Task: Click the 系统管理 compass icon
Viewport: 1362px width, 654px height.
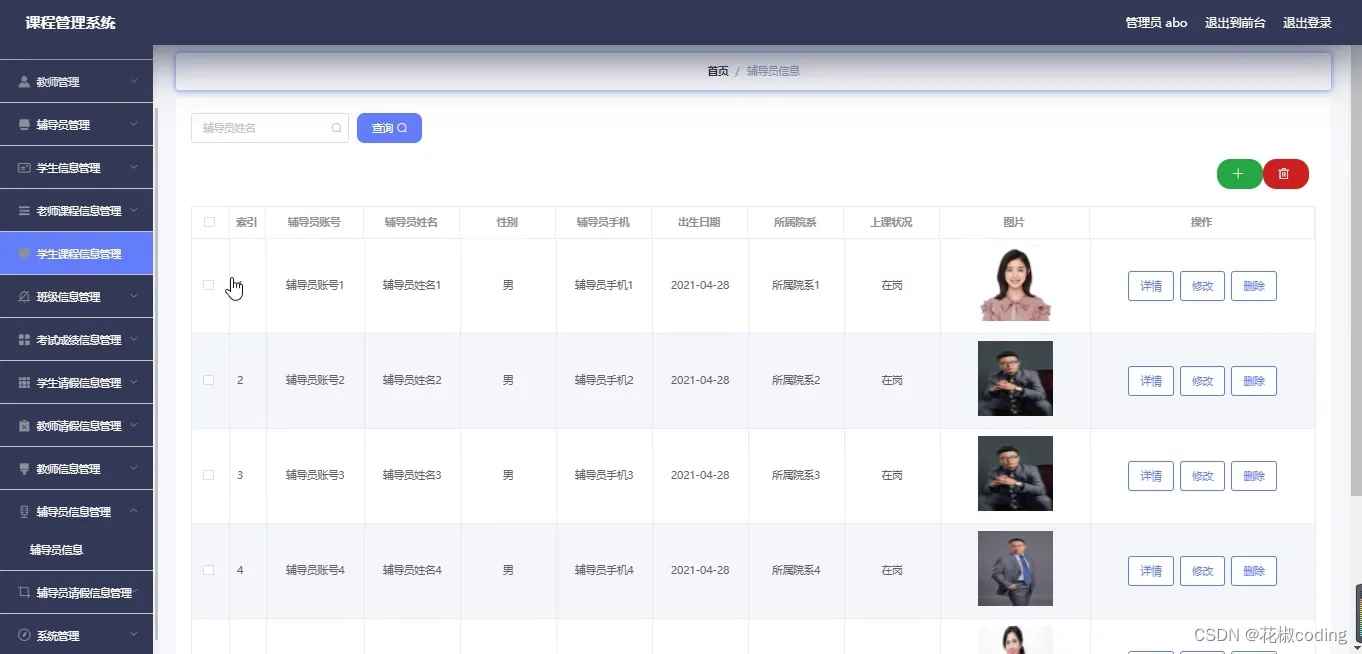Action: tap(24, 636)
